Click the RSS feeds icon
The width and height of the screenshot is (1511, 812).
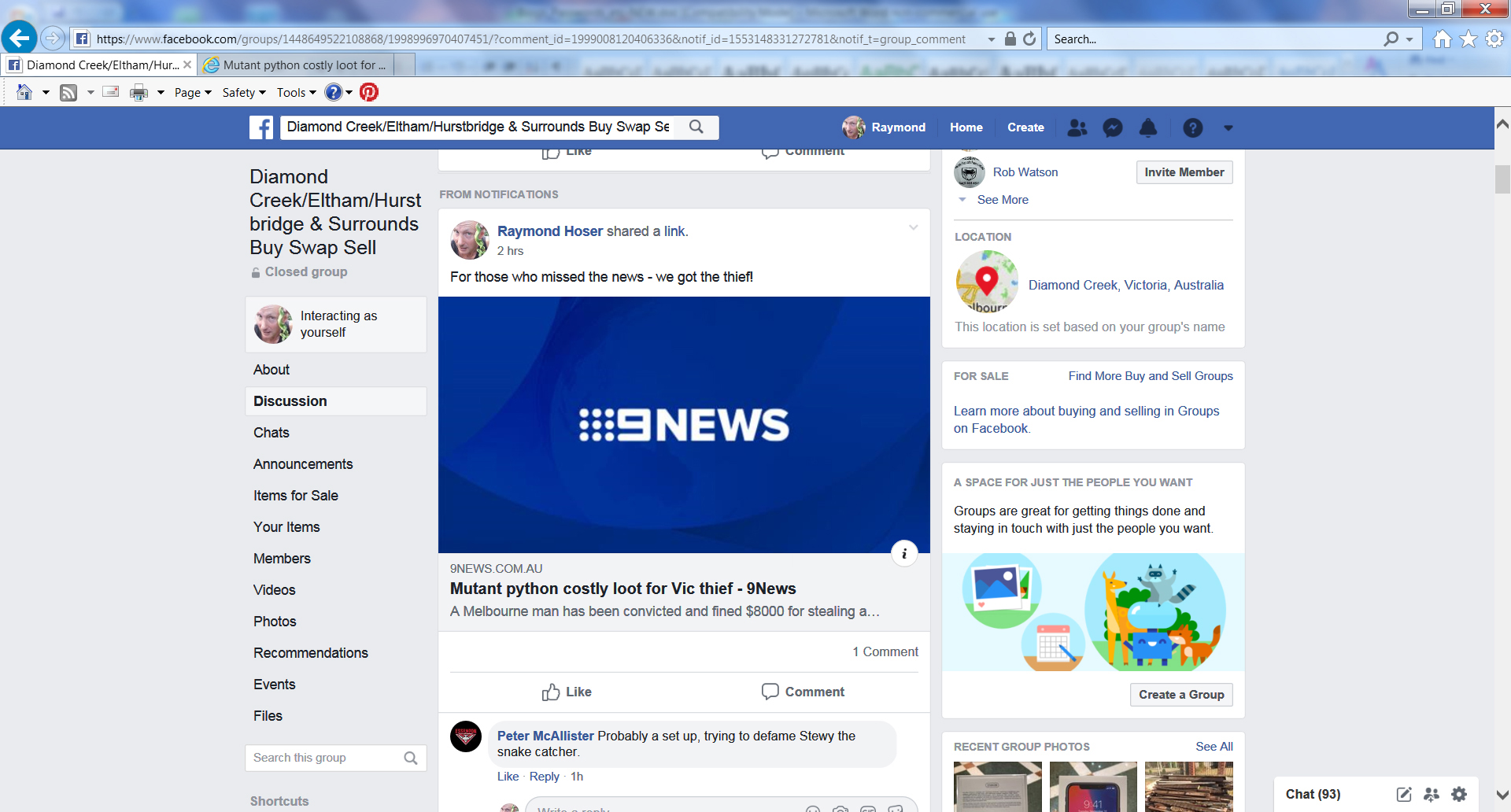pos(68,93)
